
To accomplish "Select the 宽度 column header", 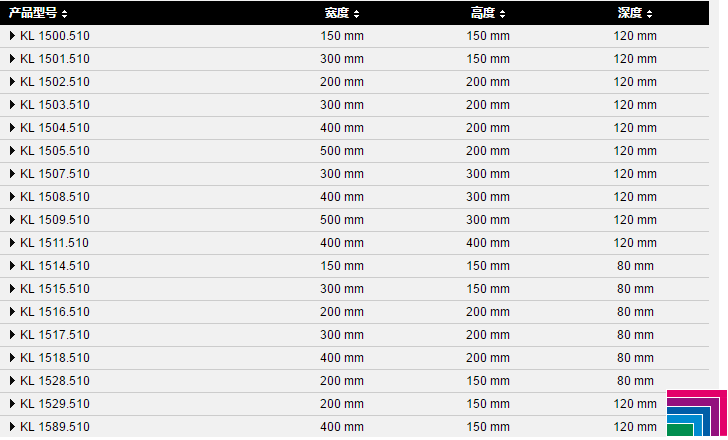I will click(x=337, y=13).
